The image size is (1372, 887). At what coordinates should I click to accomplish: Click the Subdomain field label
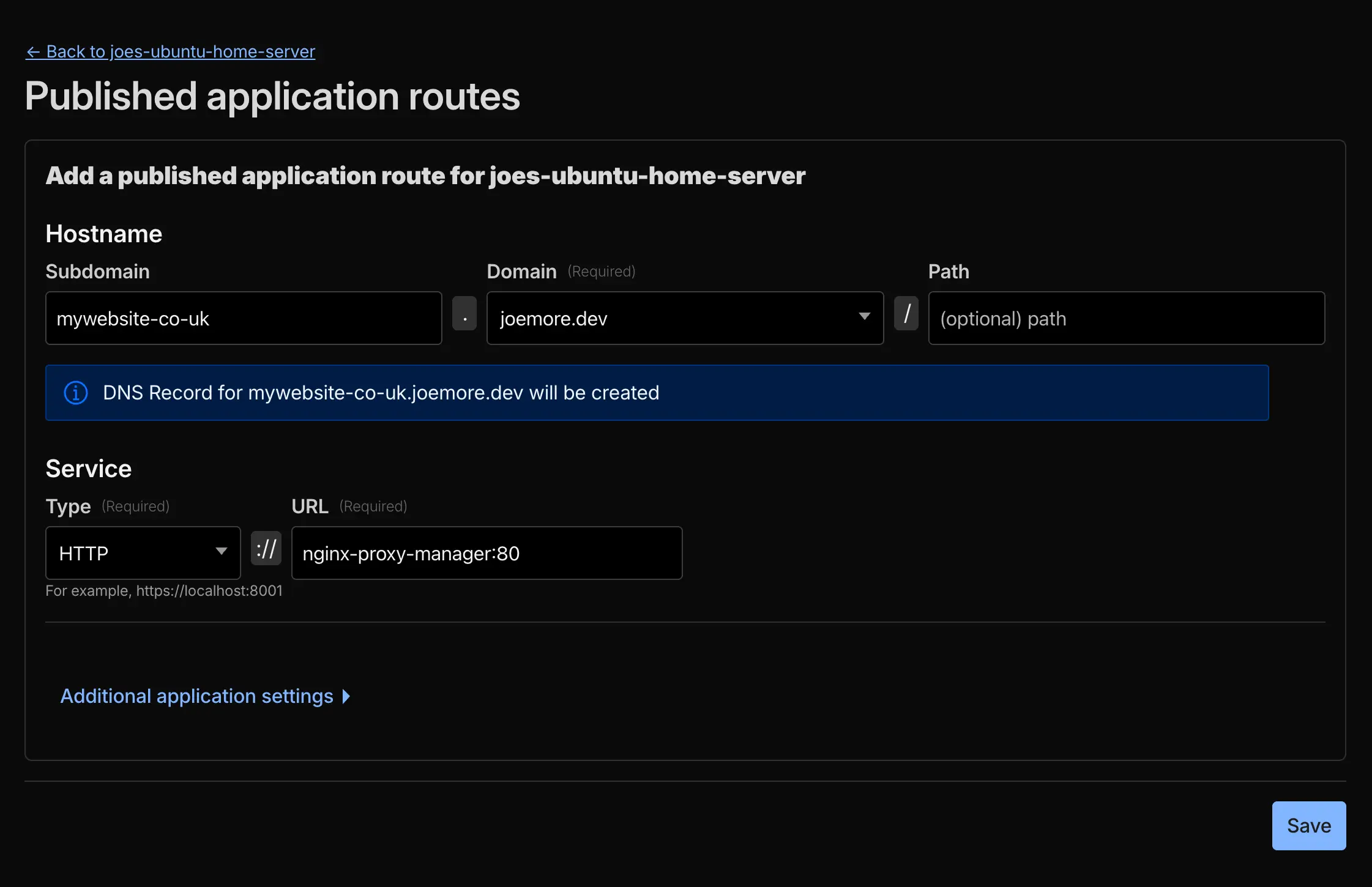tap(97, 272)
